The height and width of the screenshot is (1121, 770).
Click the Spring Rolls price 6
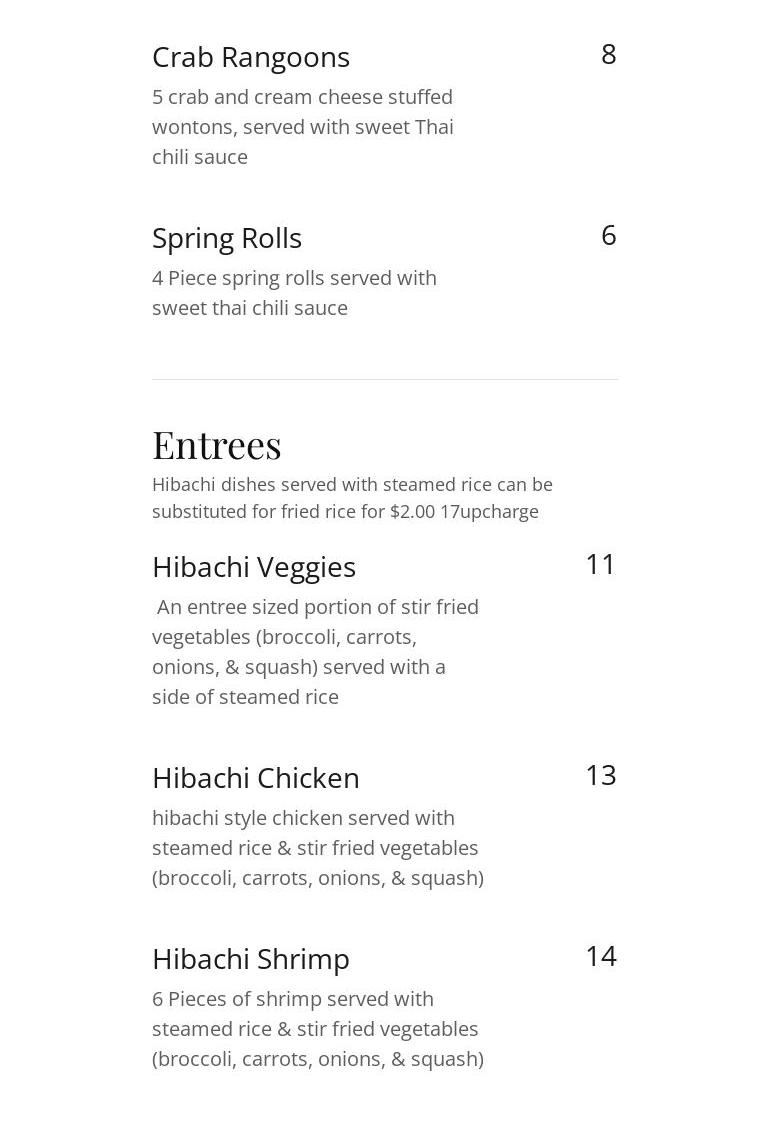[x=608, y=235]
